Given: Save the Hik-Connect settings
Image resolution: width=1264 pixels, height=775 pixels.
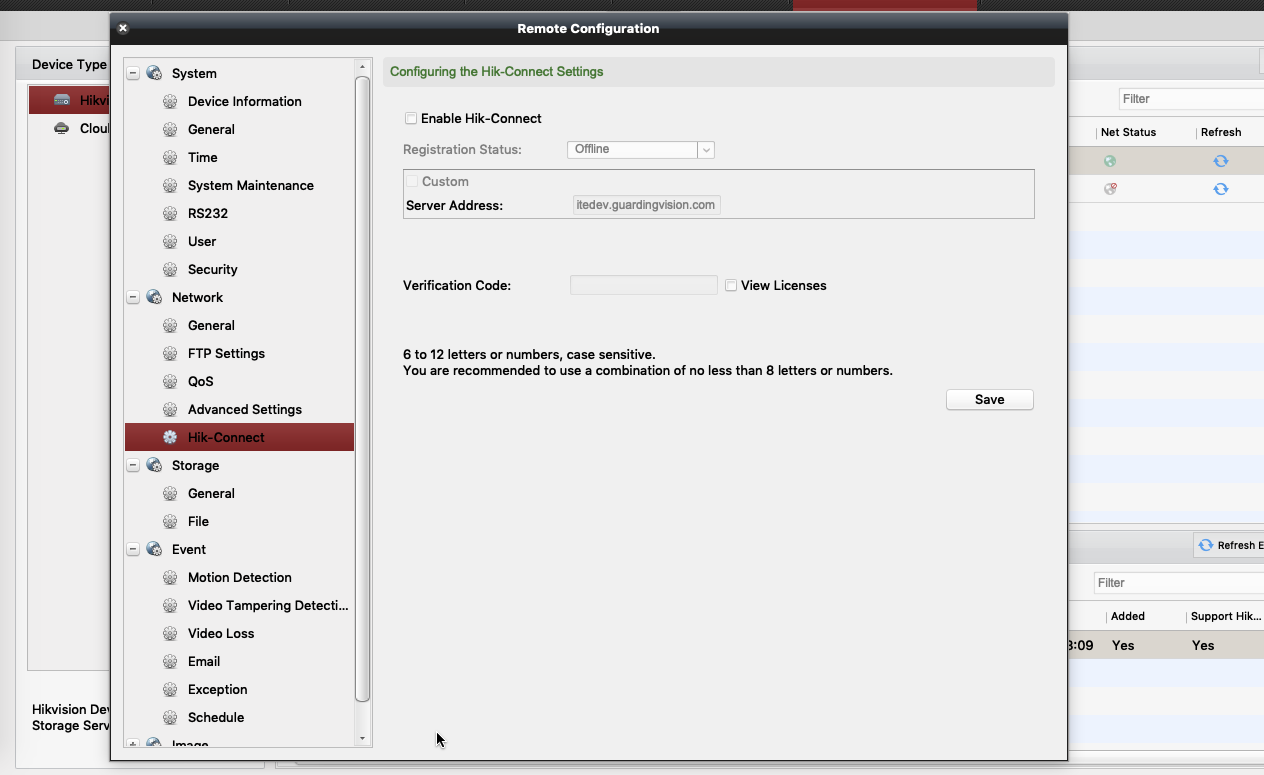Looking at the screenshot, I should coord(989,399).
